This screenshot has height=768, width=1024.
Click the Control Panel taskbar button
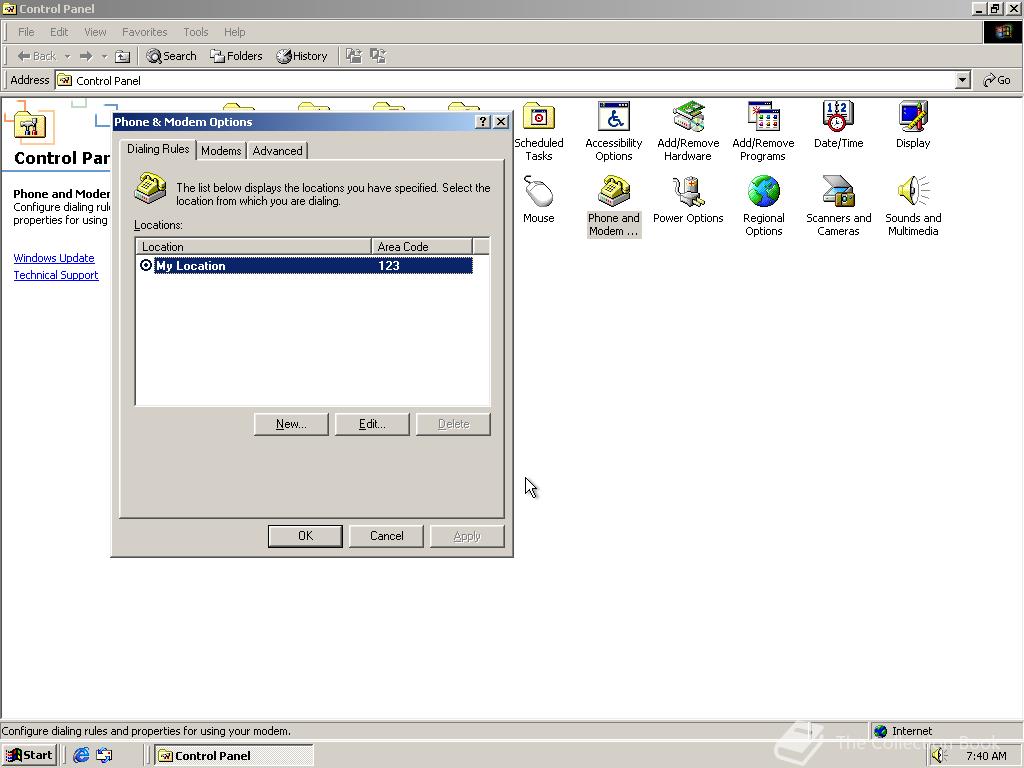click(234, 756)
